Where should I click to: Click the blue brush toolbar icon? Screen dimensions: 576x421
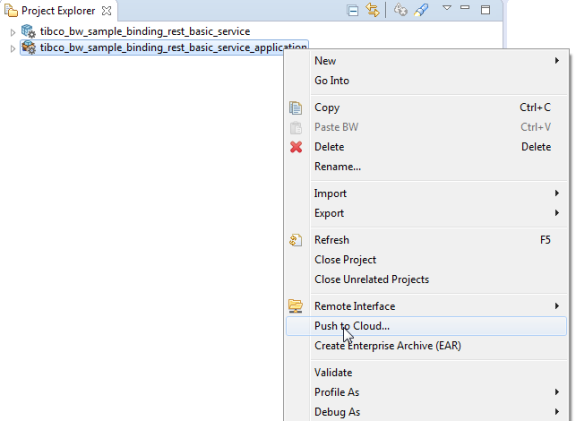pyautogui.click(x=421, y=10)
